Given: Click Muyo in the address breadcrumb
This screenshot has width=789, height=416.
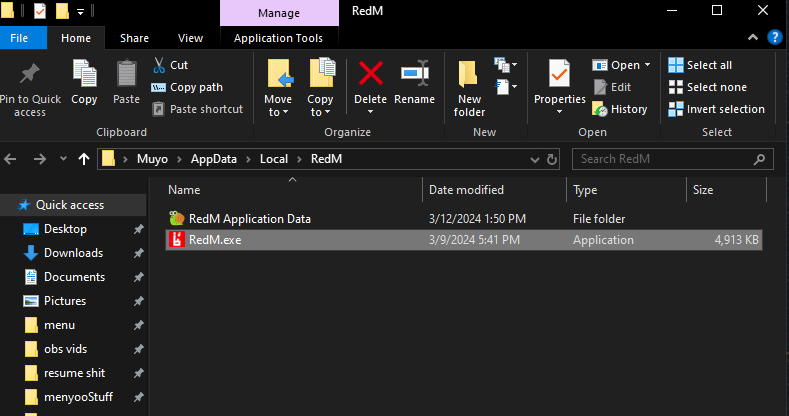Looking at the screenshot, I should (152, 159).
